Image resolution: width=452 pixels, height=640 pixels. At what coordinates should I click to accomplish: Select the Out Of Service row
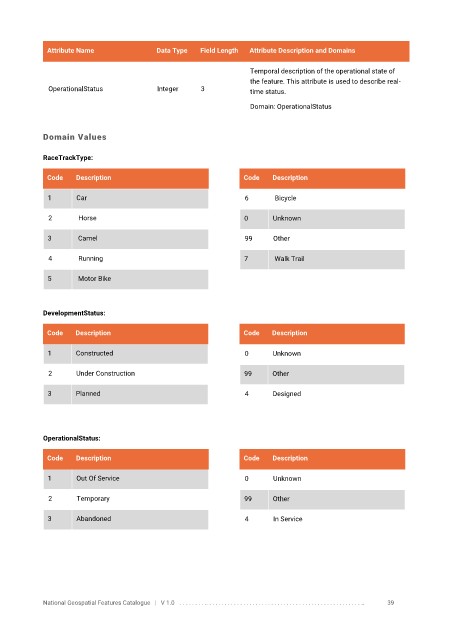pyautogui.click(x=126, y=478)
